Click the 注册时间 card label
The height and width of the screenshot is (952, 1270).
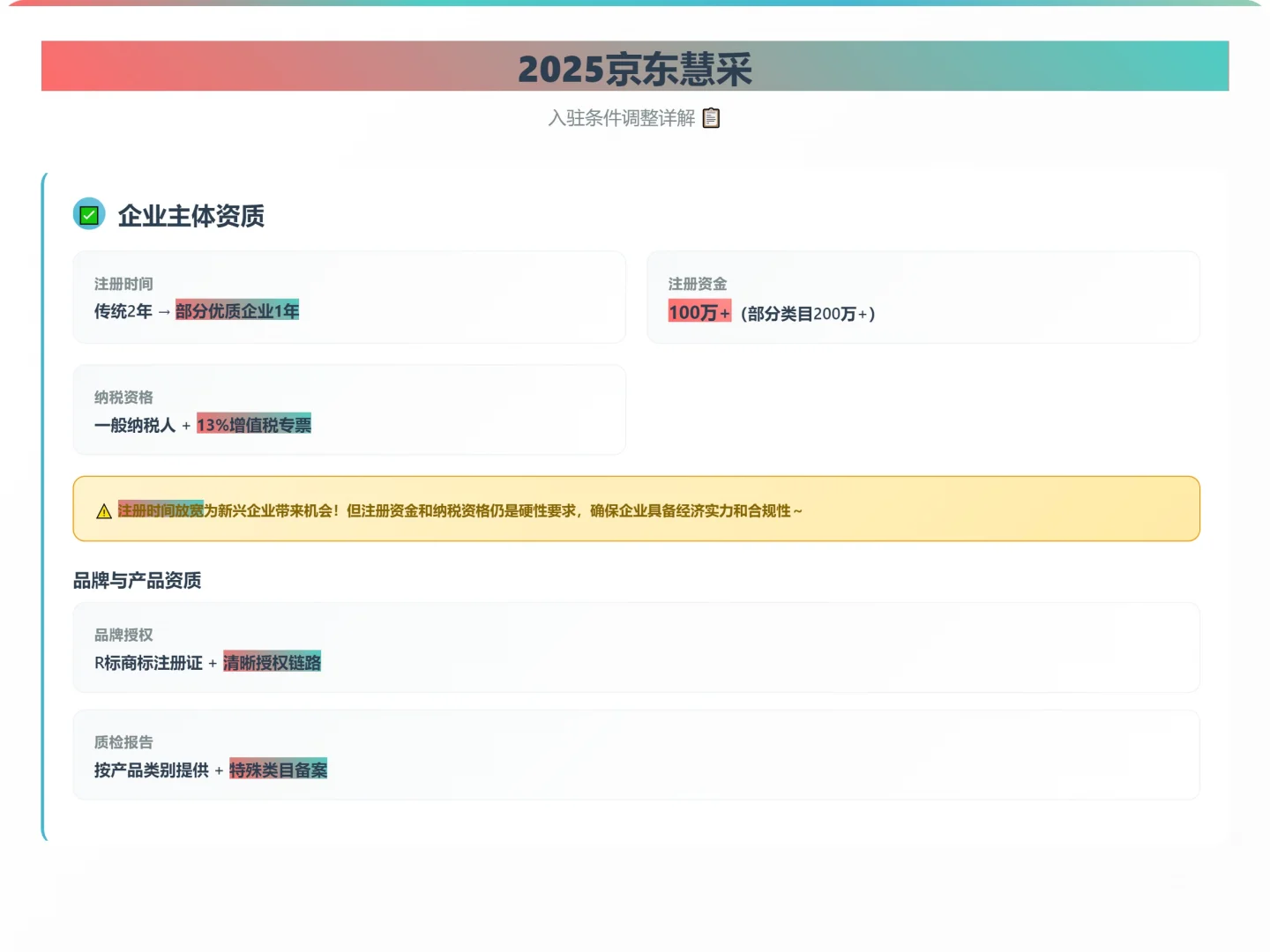pos(123,284)
